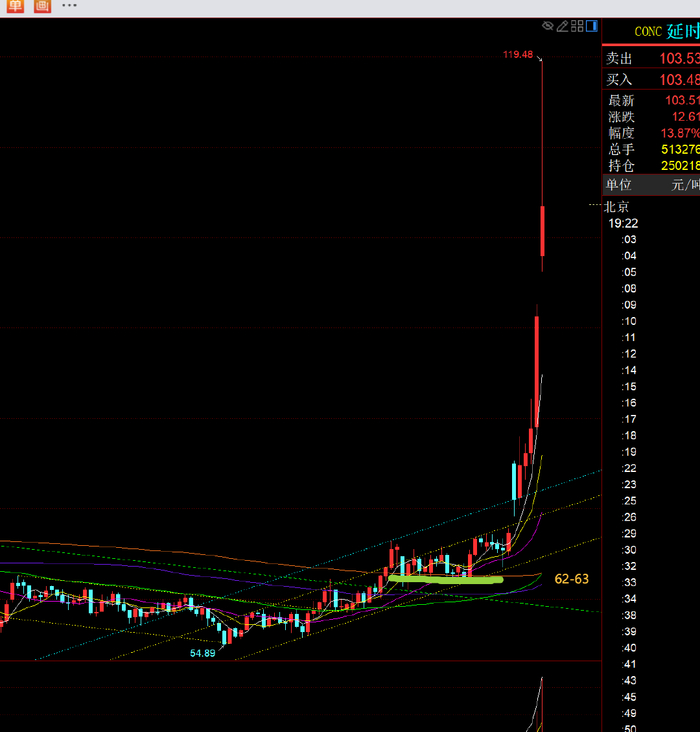Click the 54.89 low price marker
700x732 pixels.
click(203, 653)
